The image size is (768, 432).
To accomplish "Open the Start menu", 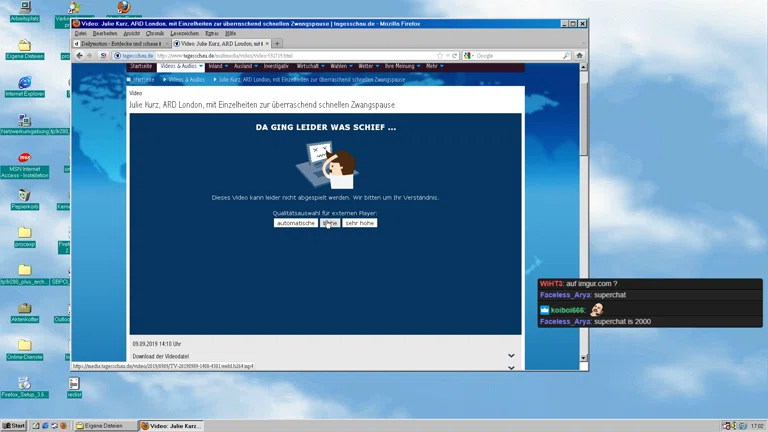I will [x=14, y=426].
